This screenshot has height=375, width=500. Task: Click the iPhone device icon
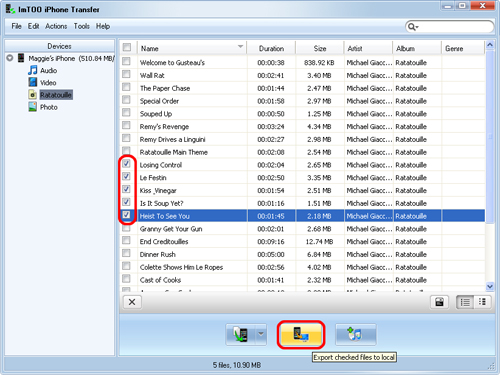21,58
